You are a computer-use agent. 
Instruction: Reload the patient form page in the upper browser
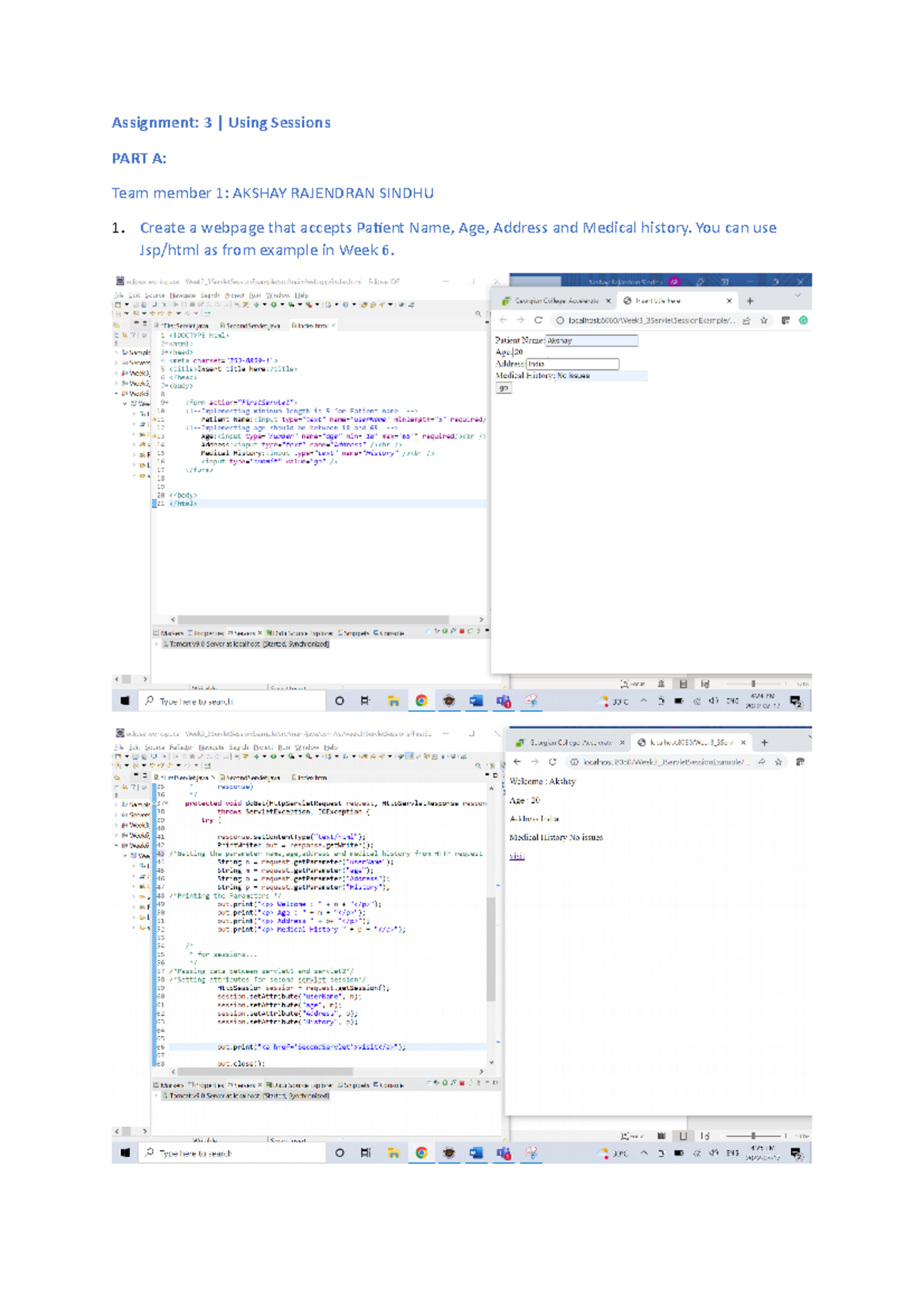pos(538,320)
